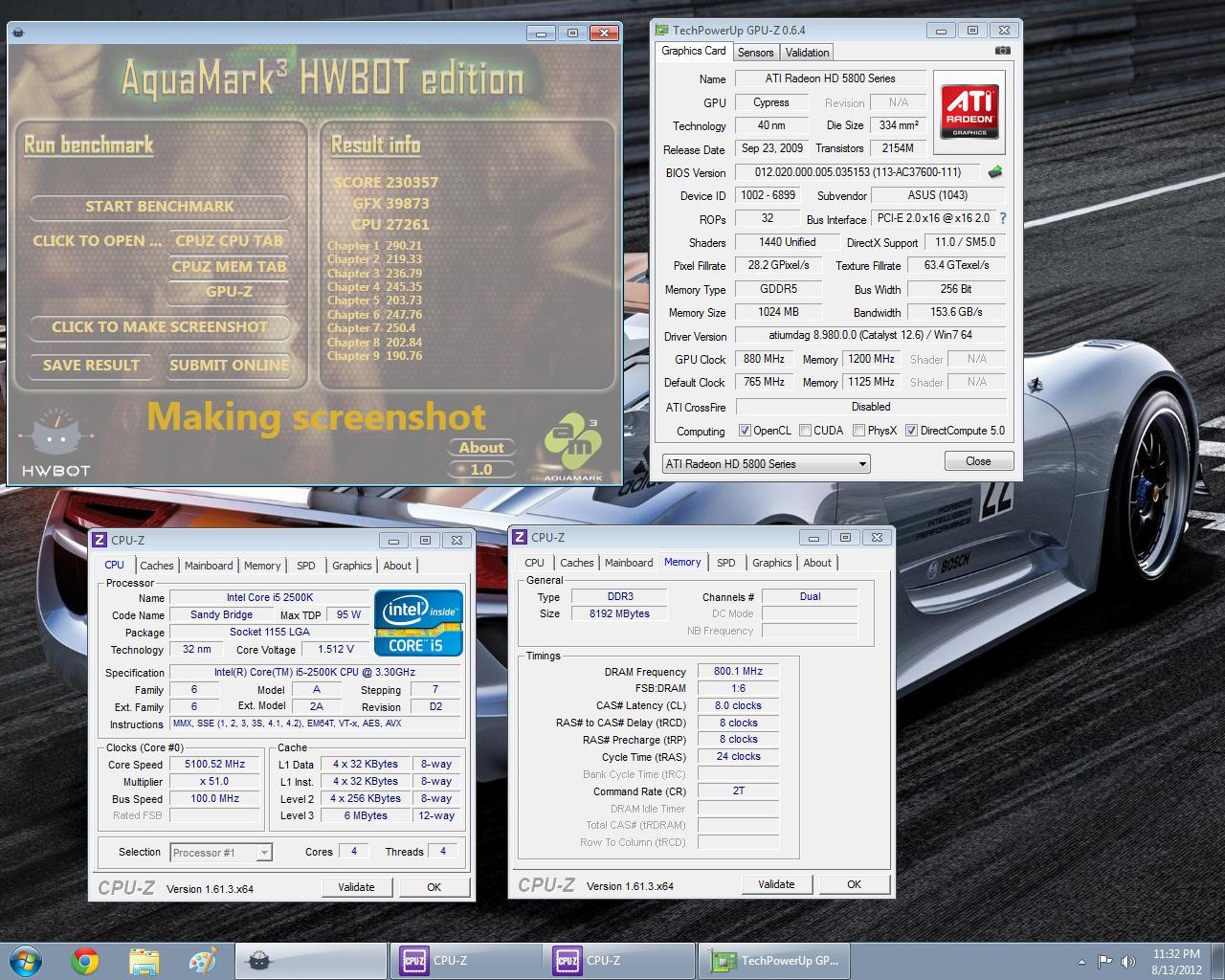The image size is (1225, 980).
Task: Toggle the OpenCL checkbox in GPU-Z
Action: 745,431
